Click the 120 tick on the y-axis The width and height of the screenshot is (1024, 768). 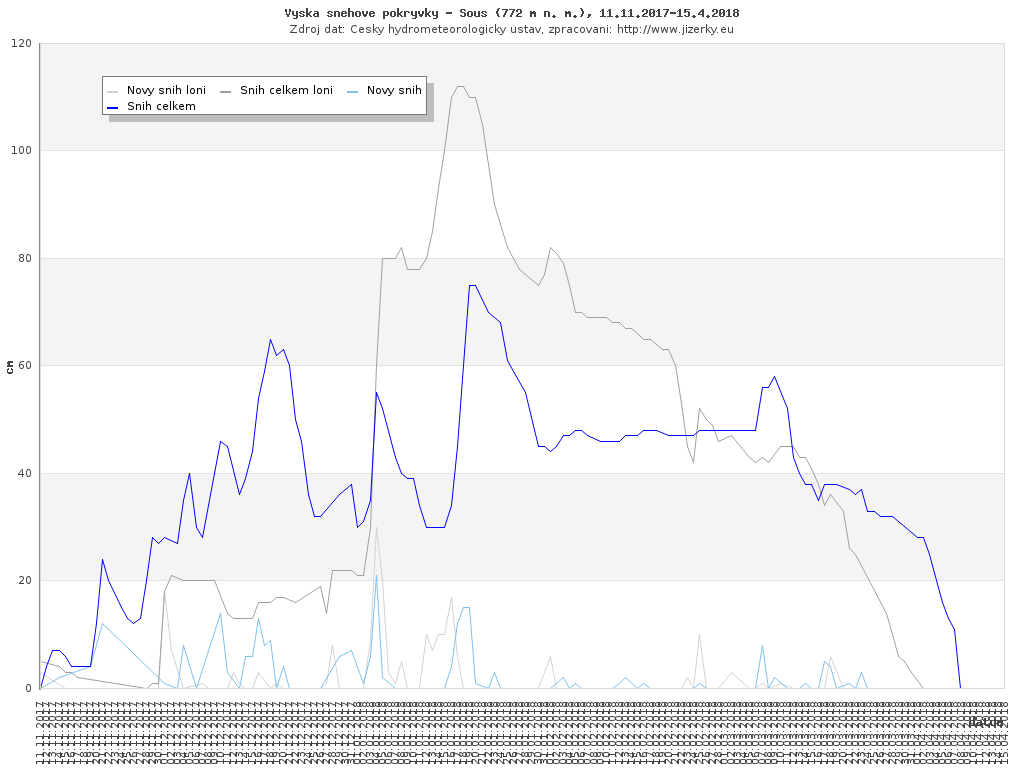[x=21, y=44]
